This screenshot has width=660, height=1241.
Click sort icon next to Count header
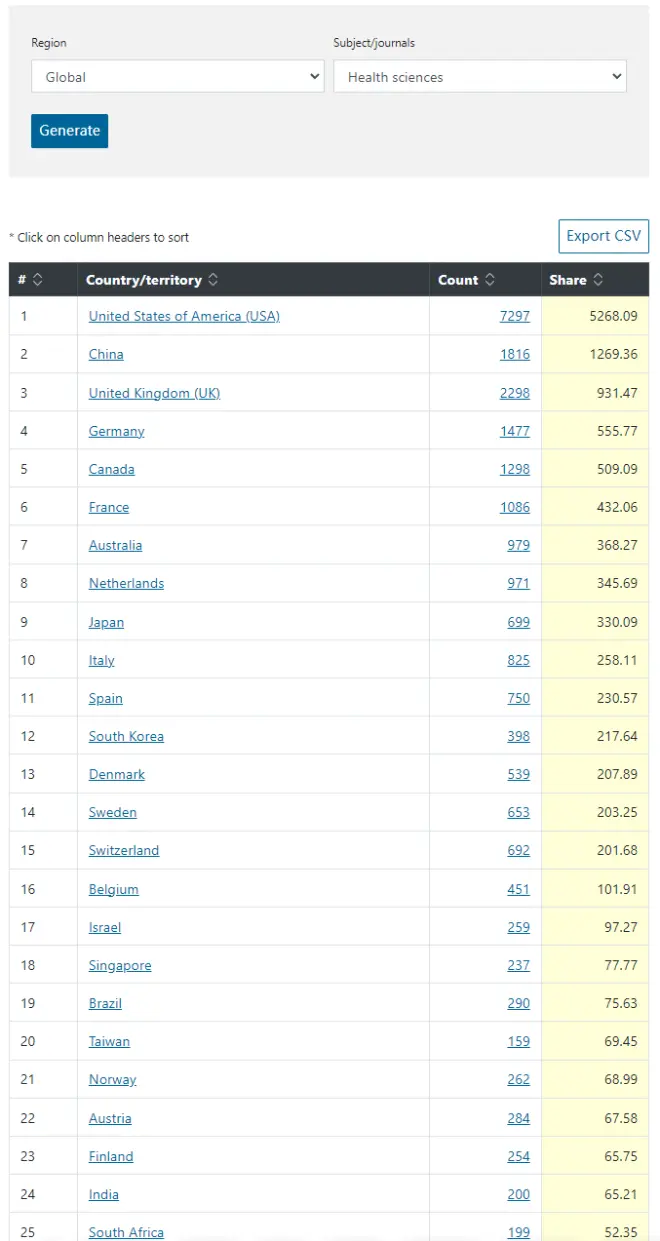(x=490, y=280)
